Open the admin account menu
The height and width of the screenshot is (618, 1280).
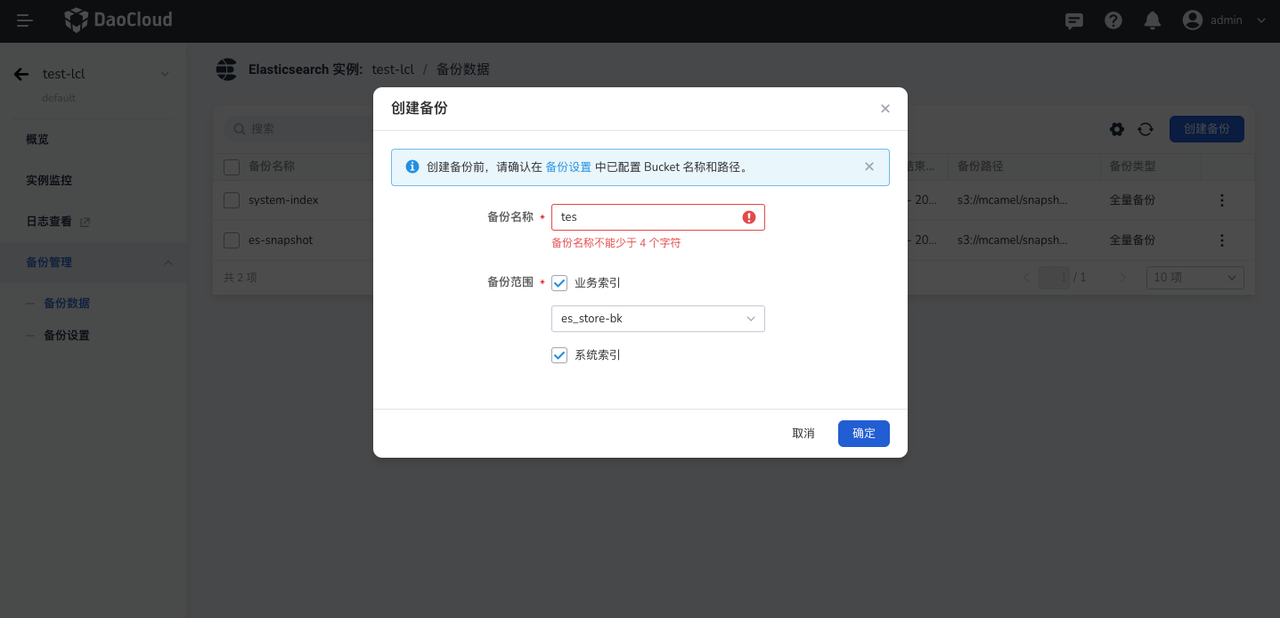click(x=1222, y=19)
